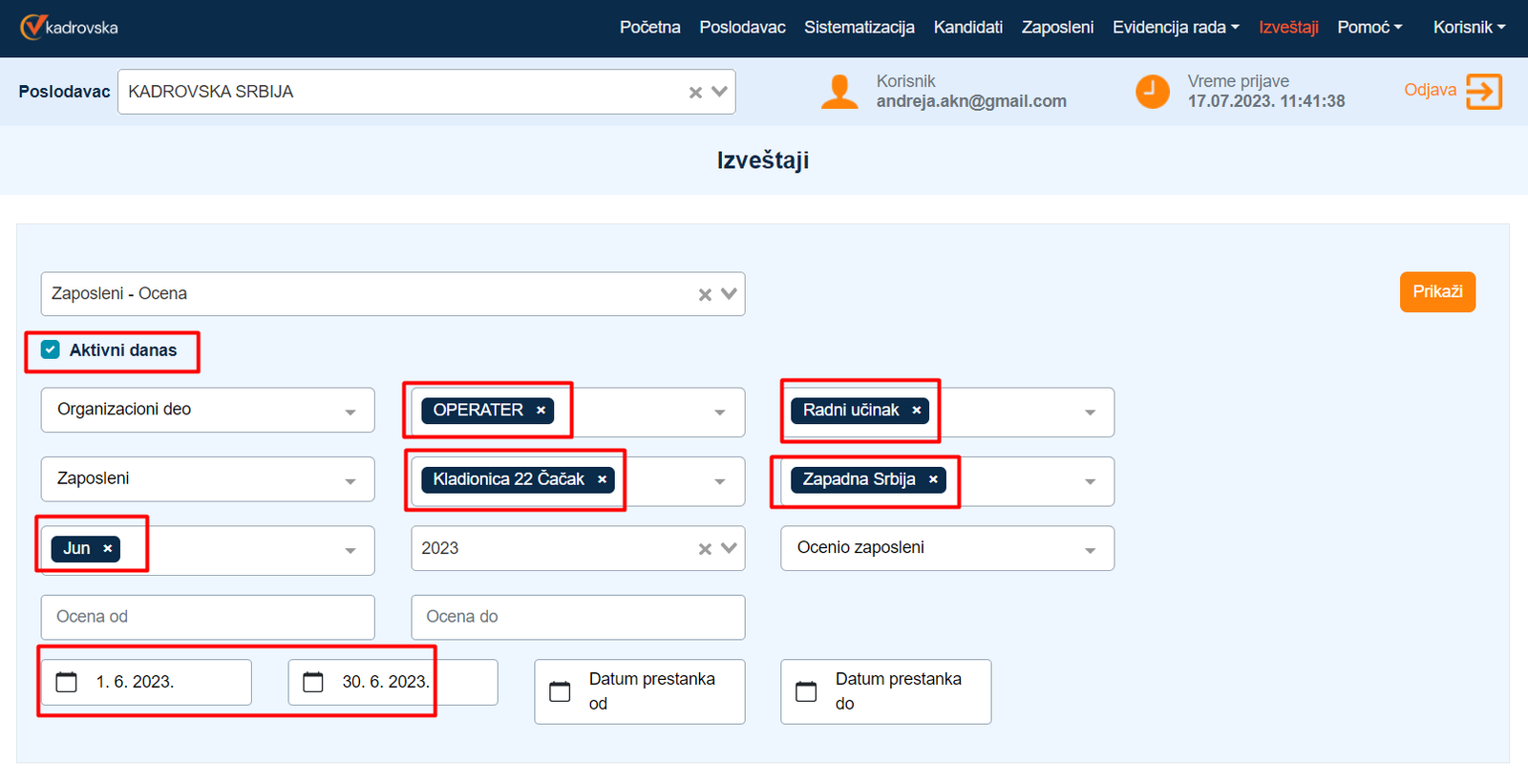
Task: Remove the OPERATER tag with its x
Action: [541, 410]
